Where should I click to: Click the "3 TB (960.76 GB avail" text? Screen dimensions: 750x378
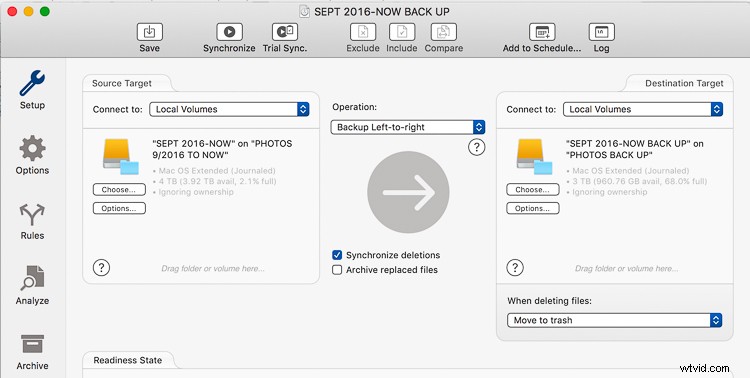coord(640,181)
